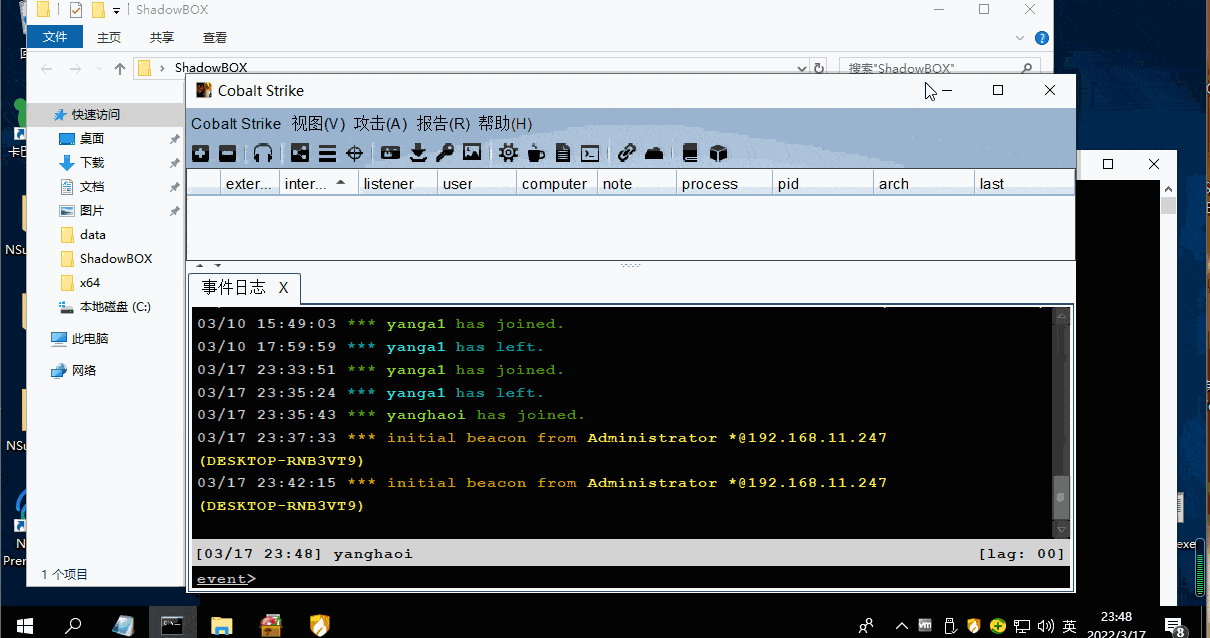Click the event> command input field
The width and height of the screenshot is (1210, 638).
(x=631, y=578)
